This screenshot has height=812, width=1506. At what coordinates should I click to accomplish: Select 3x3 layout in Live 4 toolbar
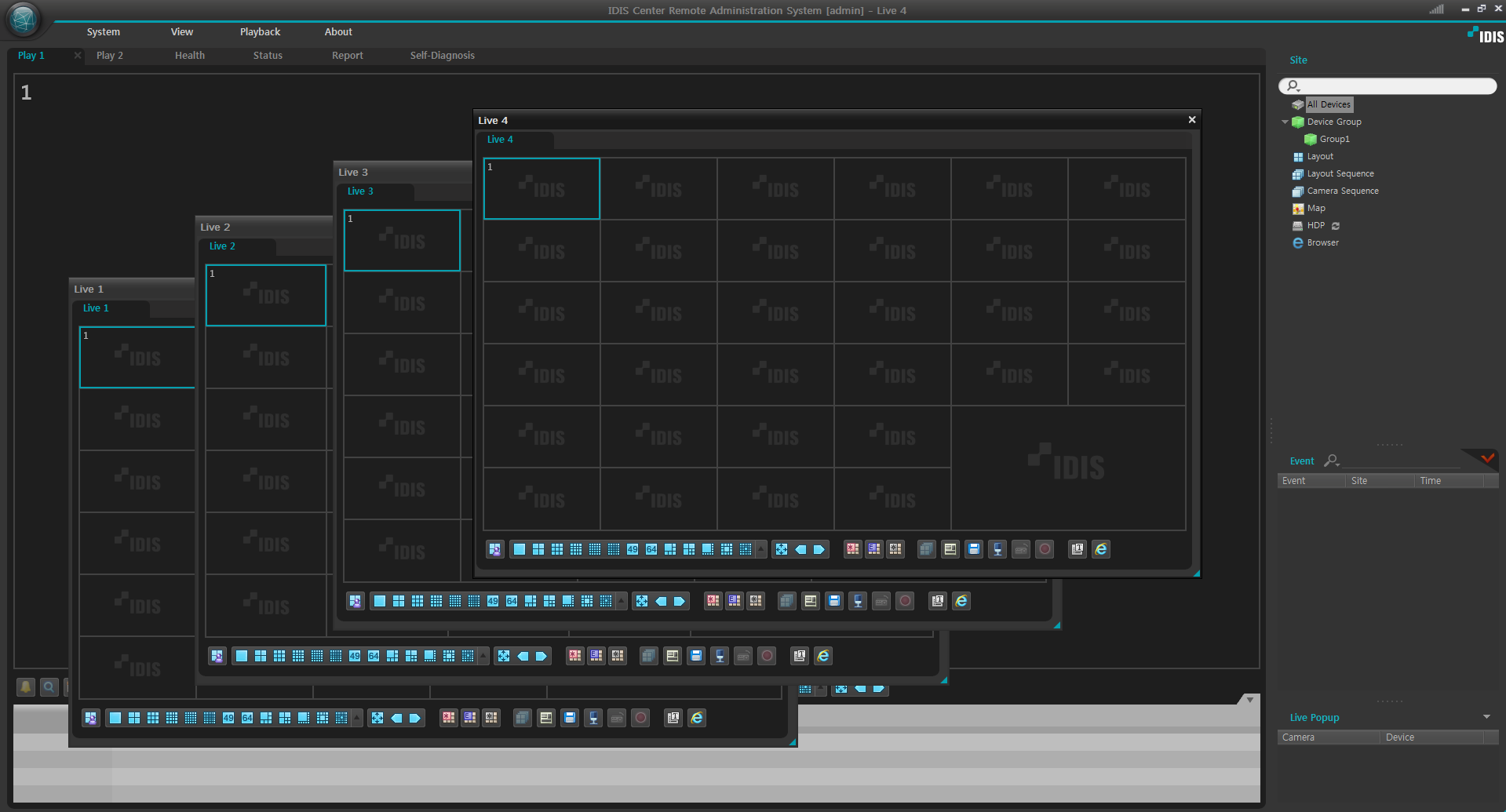pos(557,549)
